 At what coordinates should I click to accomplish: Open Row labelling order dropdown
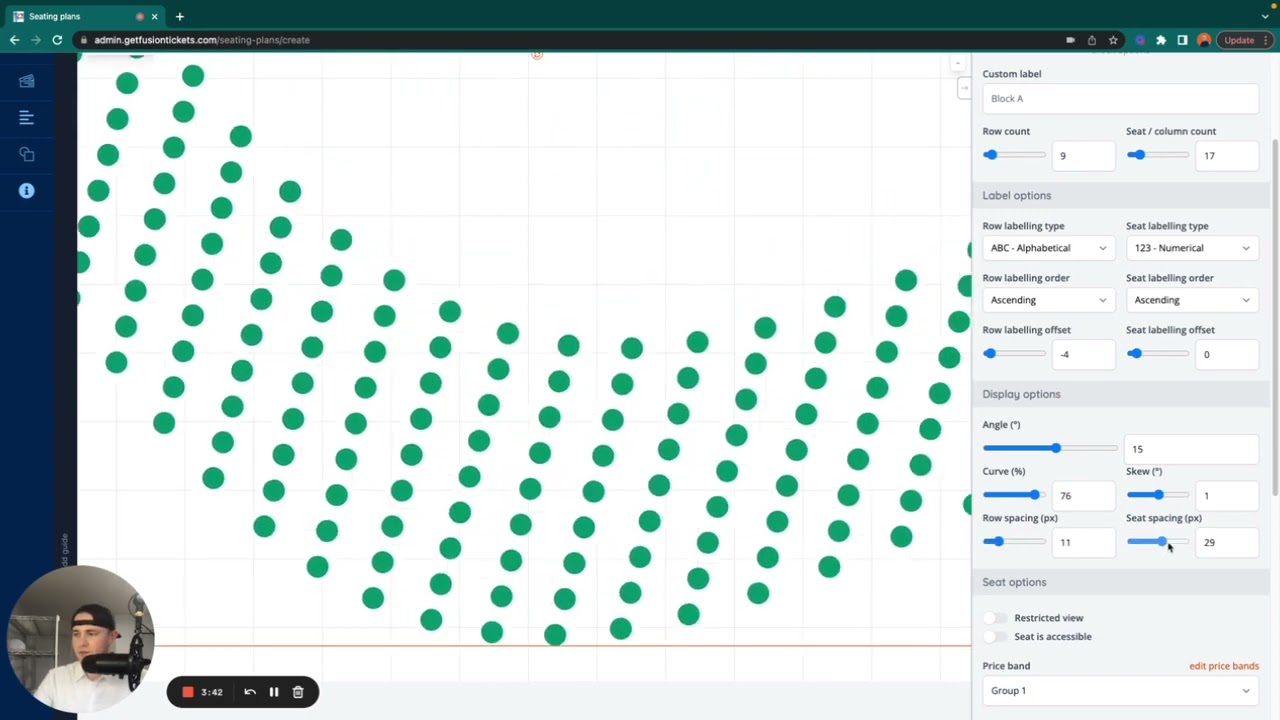1048,300
